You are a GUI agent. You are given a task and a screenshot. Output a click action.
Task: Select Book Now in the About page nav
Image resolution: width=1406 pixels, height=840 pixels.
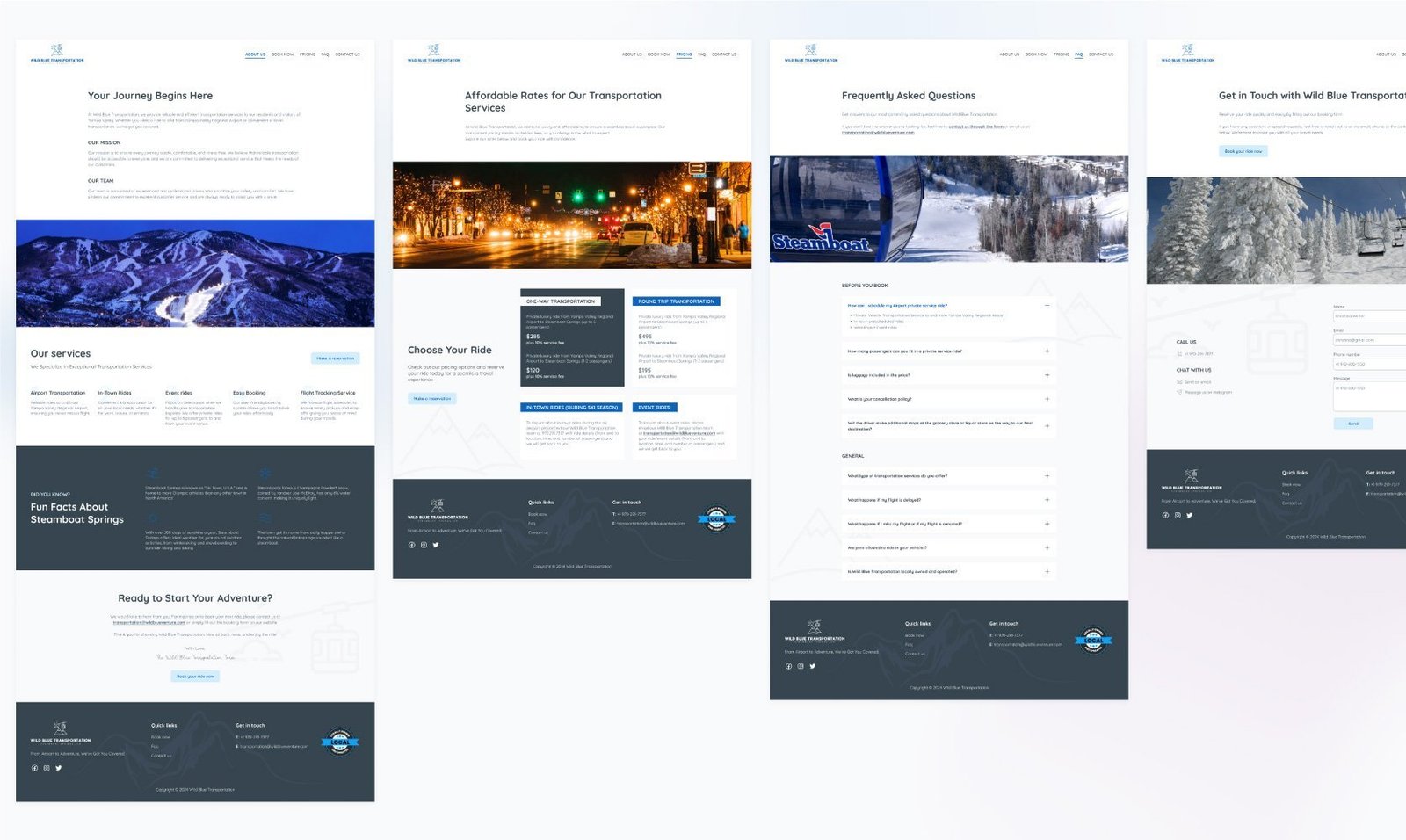coord(283,54)
